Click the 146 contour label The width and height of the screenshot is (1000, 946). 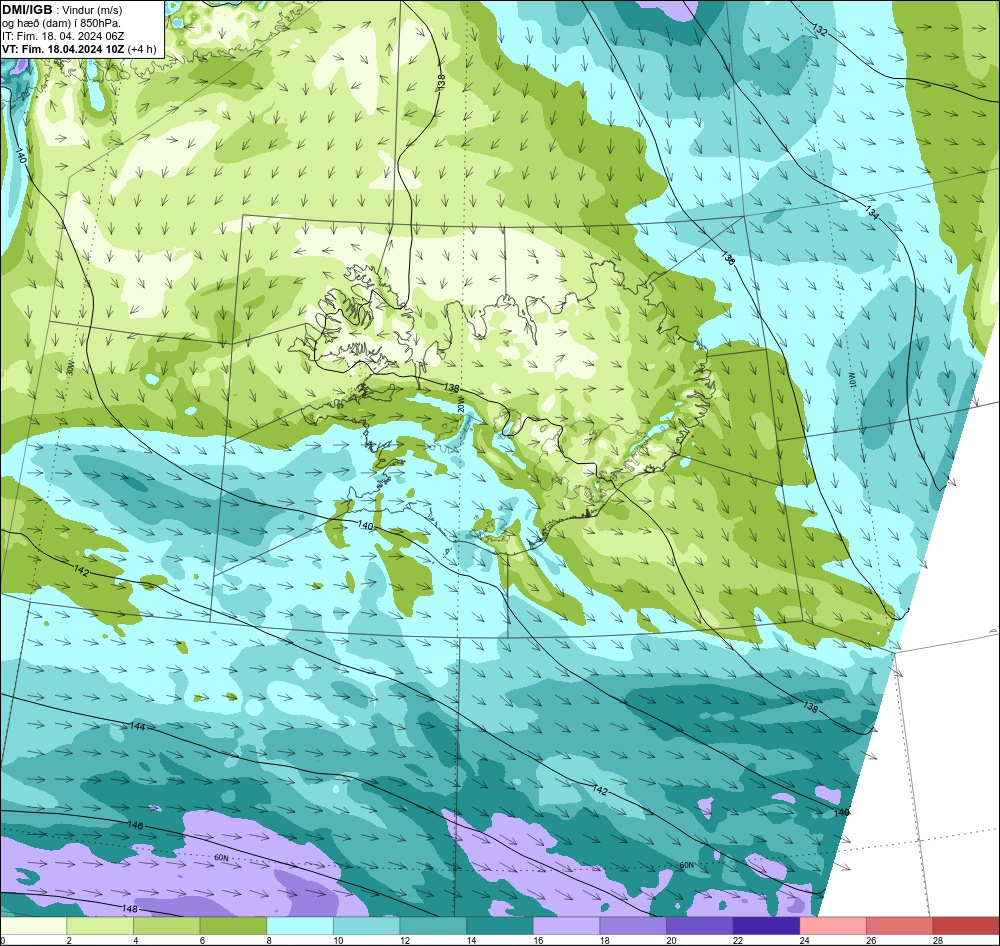click(x=135, y=825)
